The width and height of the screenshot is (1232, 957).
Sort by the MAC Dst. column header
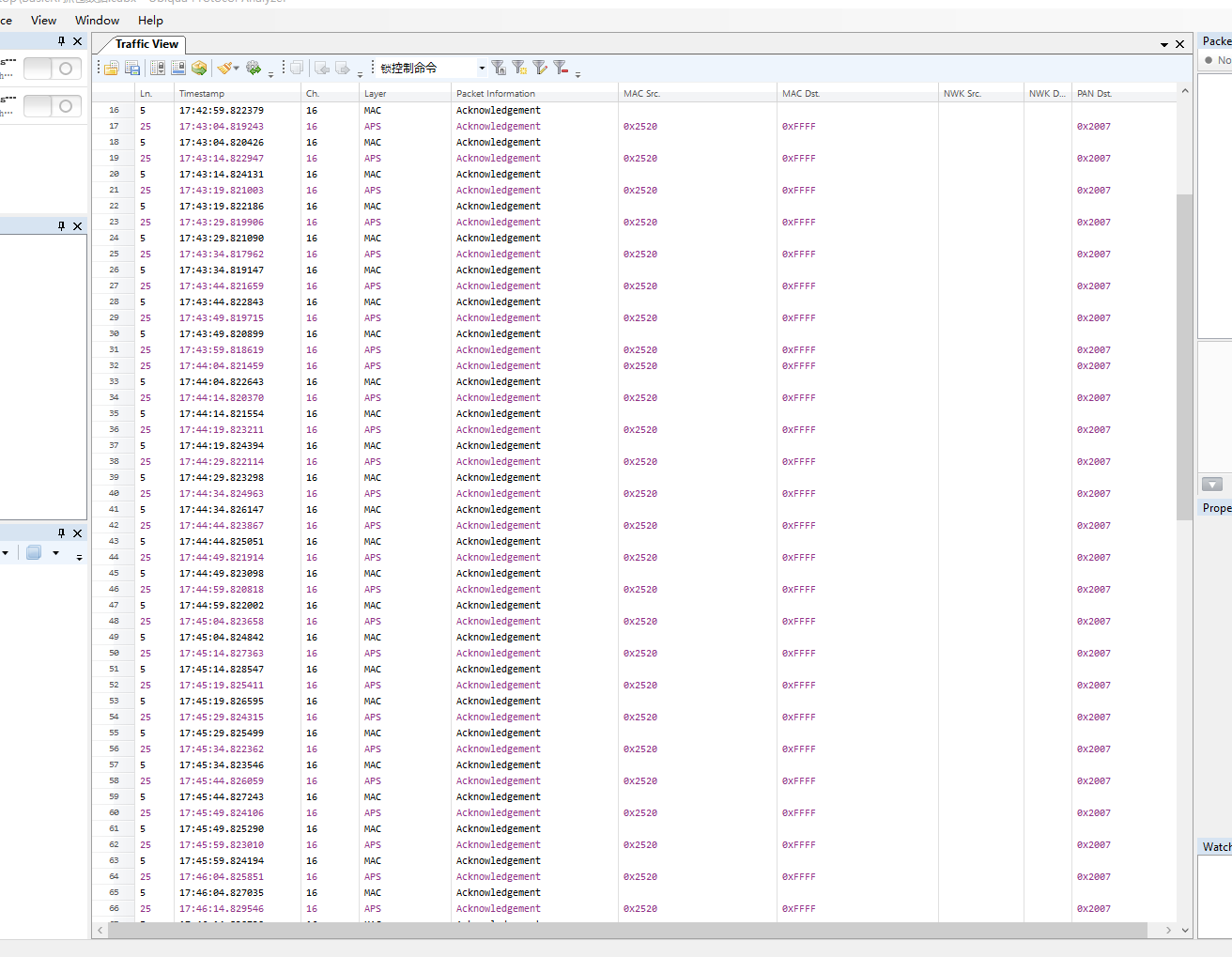click(857, 93)
